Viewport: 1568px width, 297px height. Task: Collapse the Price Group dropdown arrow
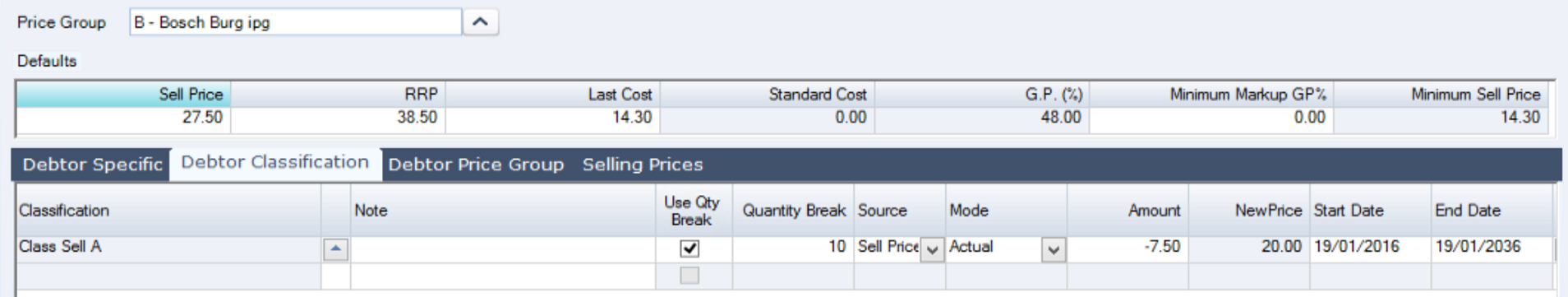[x=481, y=22]
